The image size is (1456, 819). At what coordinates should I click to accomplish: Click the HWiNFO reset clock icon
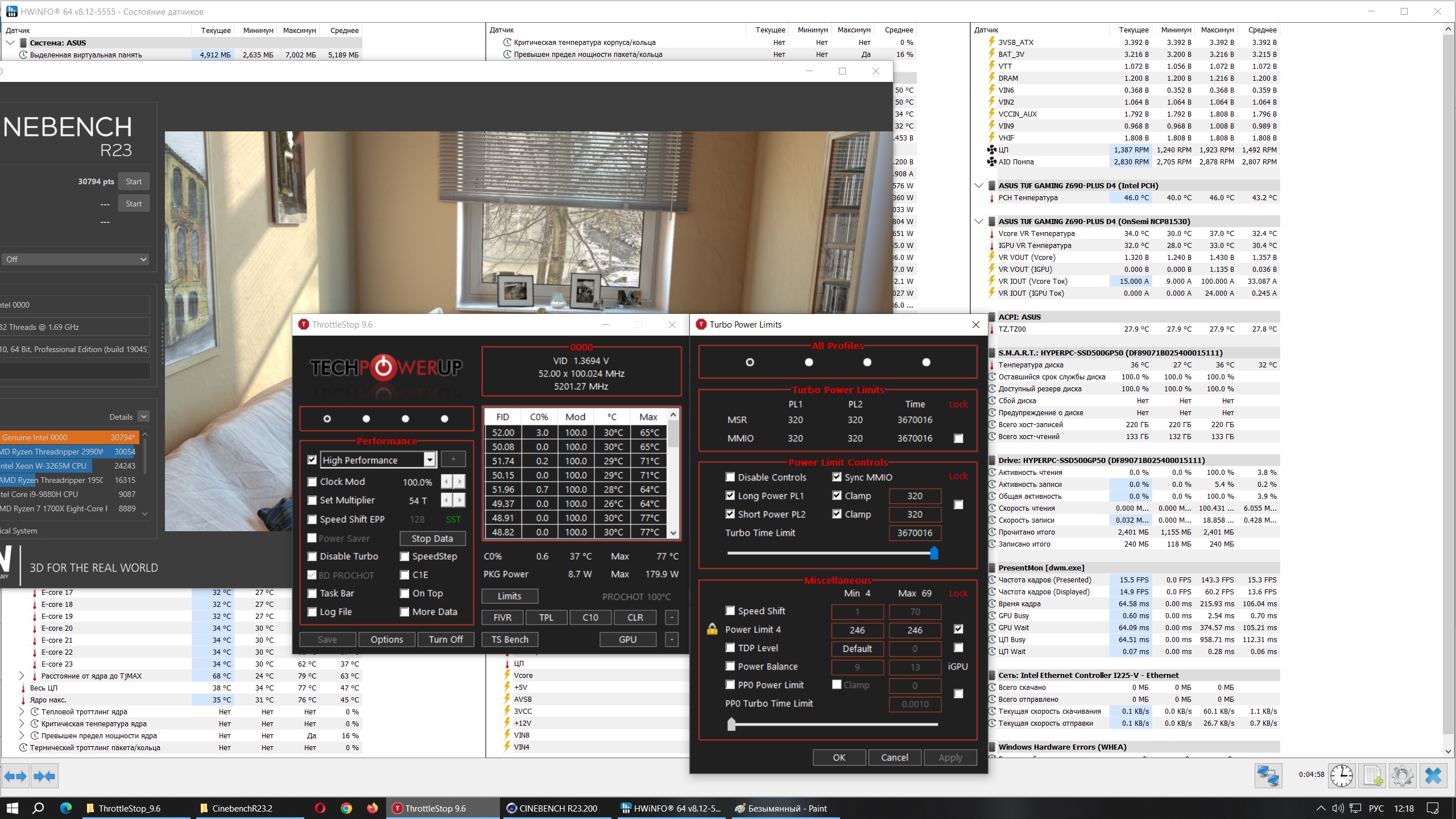1341,776
